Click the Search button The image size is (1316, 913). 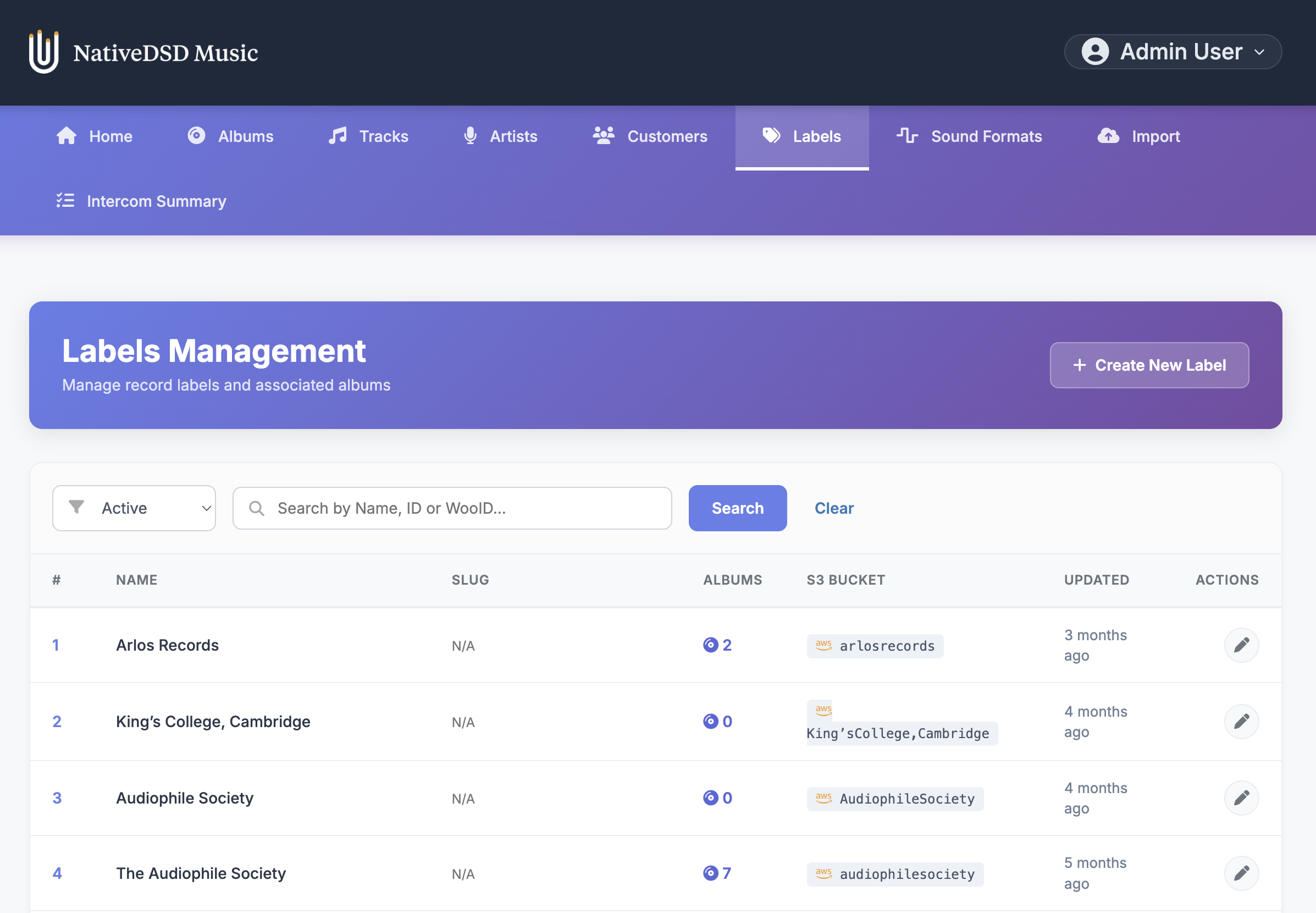[738, 508]
